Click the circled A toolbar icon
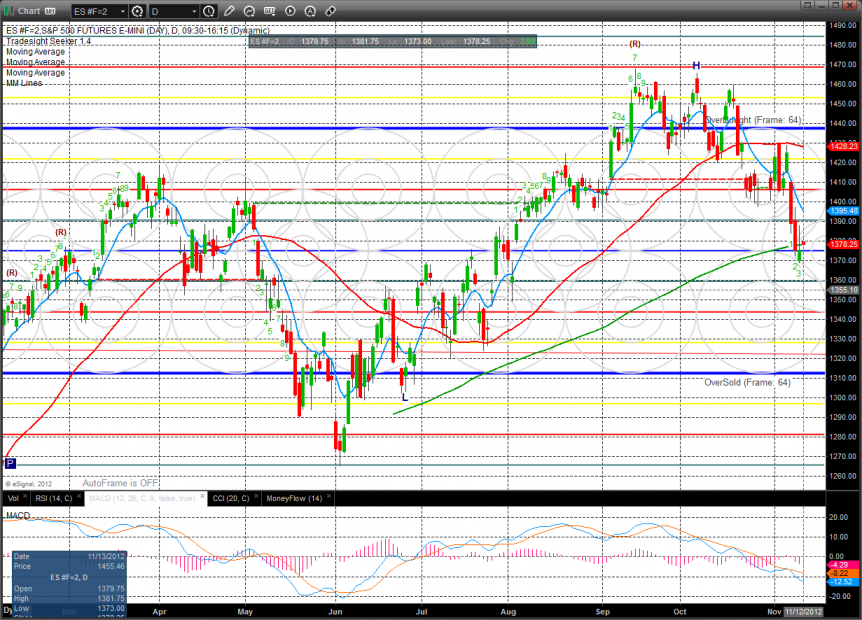Image resolution: width=862 pixels, height=620 pixels. (309, 11)
